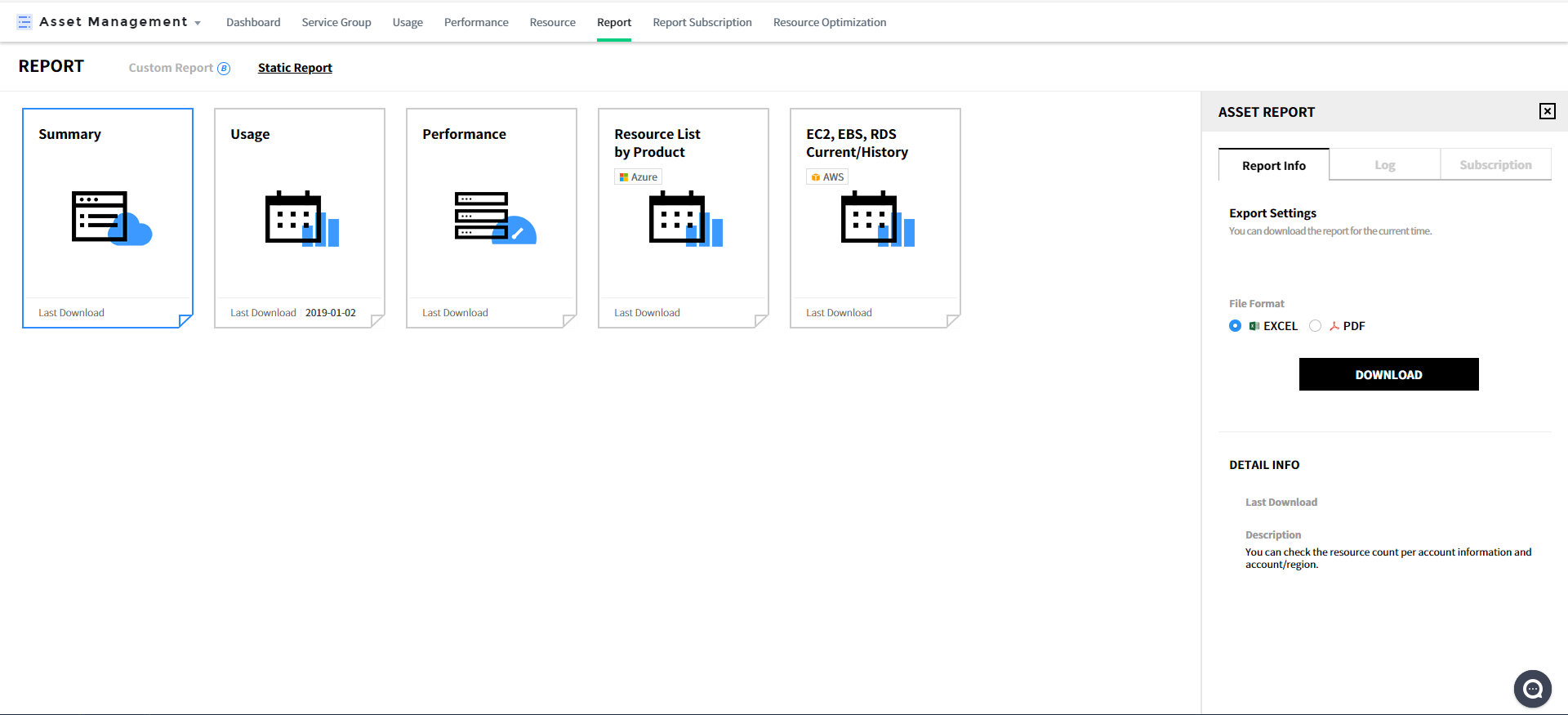This screenshot has height=715, width=1568.
Task: Click the Asset Management hamburger menu icon
Action: [24, 22]
